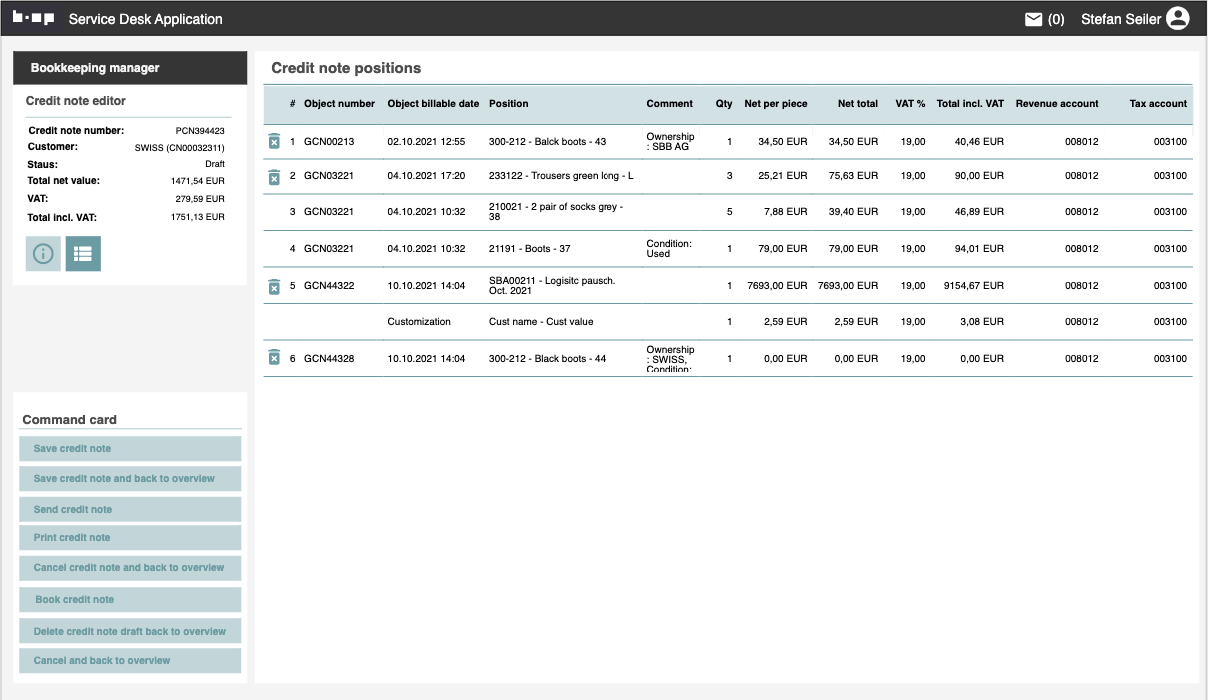Open the info view icon
The height and width of the screenshot is (700, 1208).
[43, 254]
